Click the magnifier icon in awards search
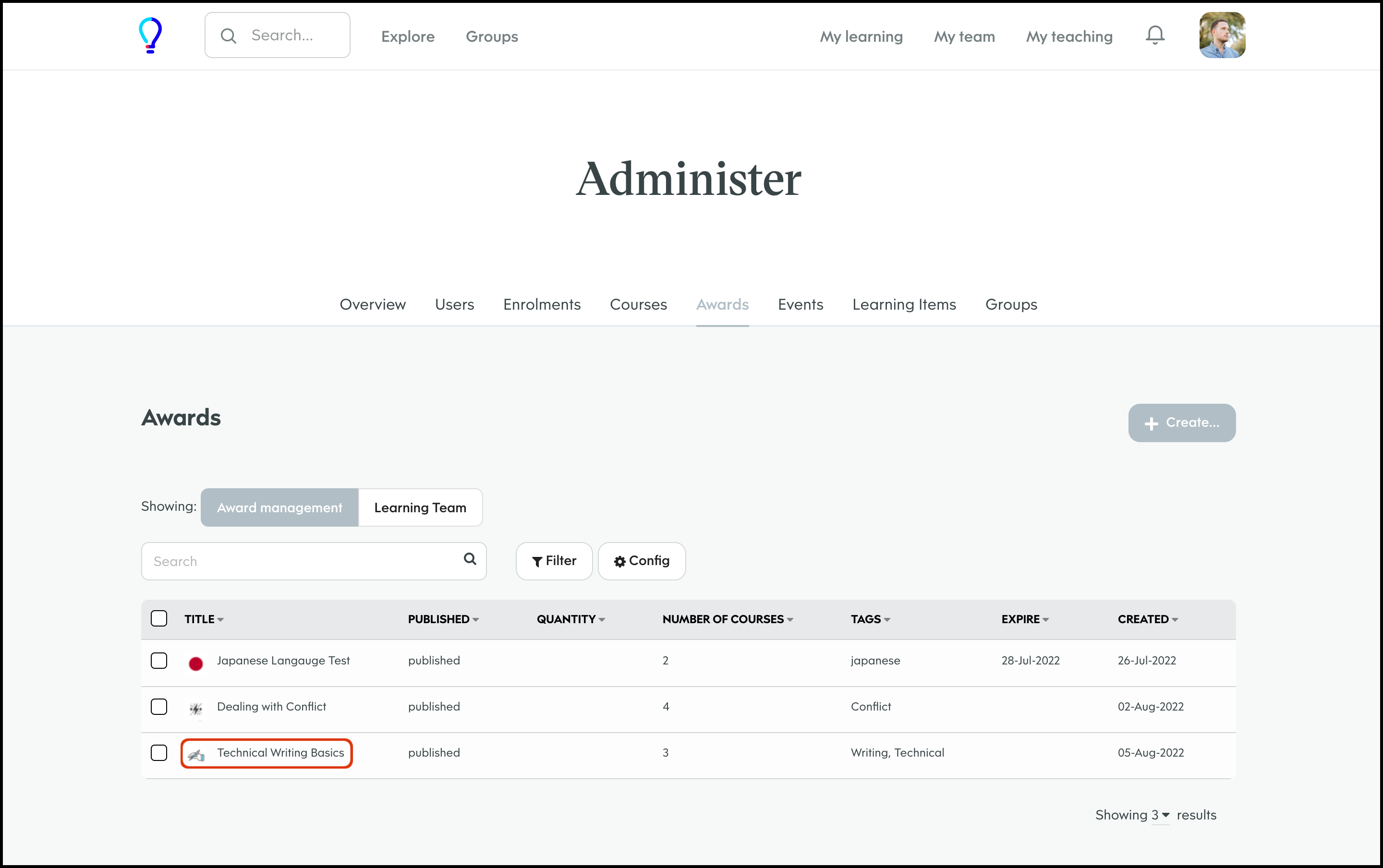This screenshot has height=868, width=1383. pos(470,559)
